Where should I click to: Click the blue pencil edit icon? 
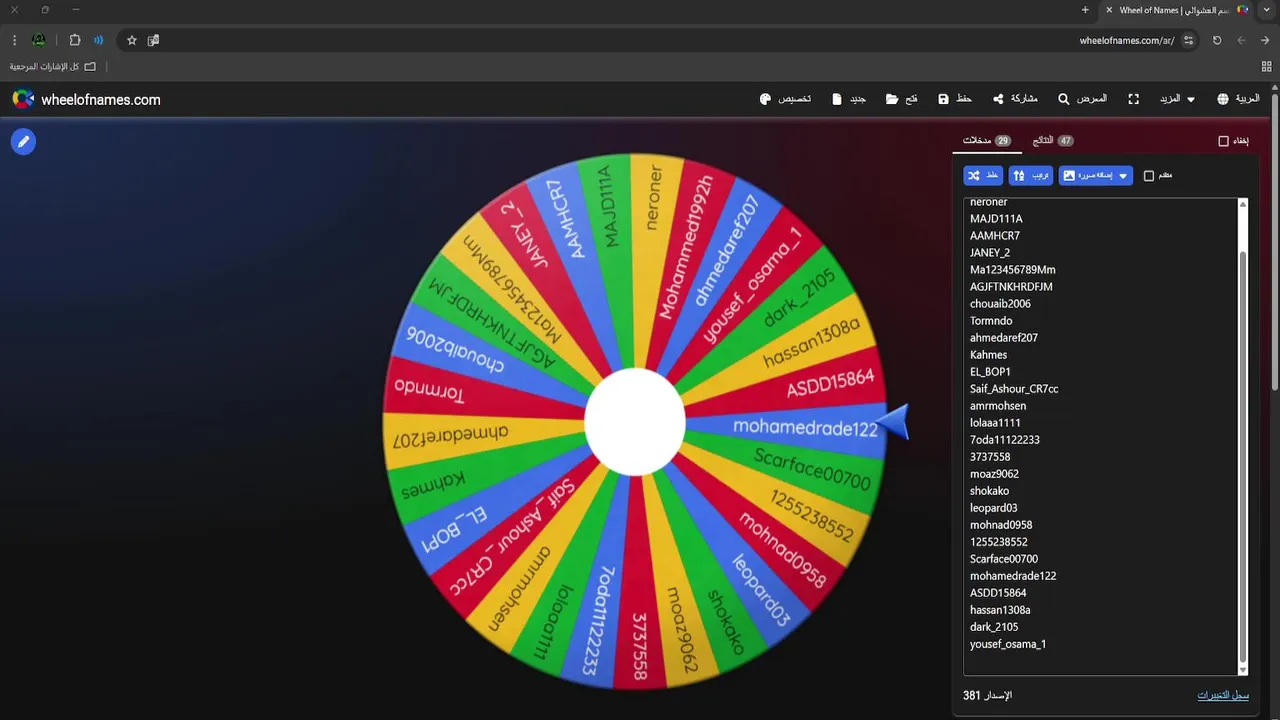click(23, 142)
